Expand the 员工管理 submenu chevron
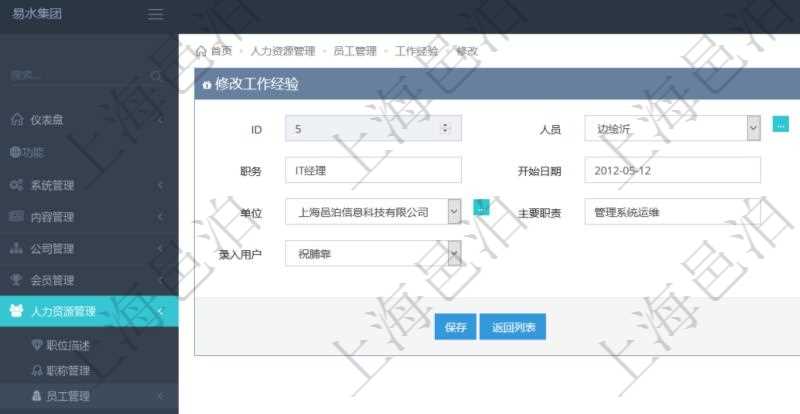Image resolution: width=800 pixels, height=414 pixels. pos(161,396)
